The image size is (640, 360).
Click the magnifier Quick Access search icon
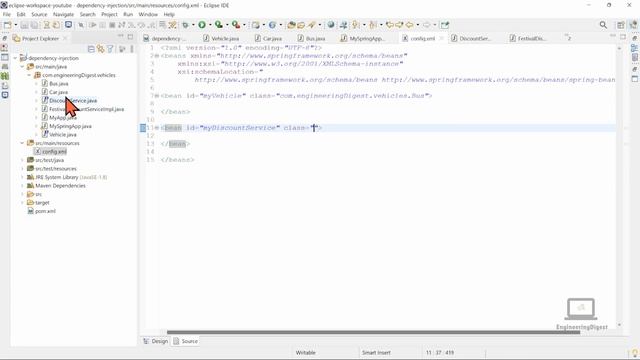point(603,25)
